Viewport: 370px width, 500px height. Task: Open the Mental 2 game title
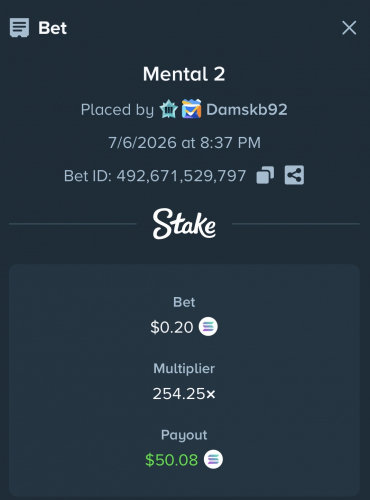pos(184,74)
